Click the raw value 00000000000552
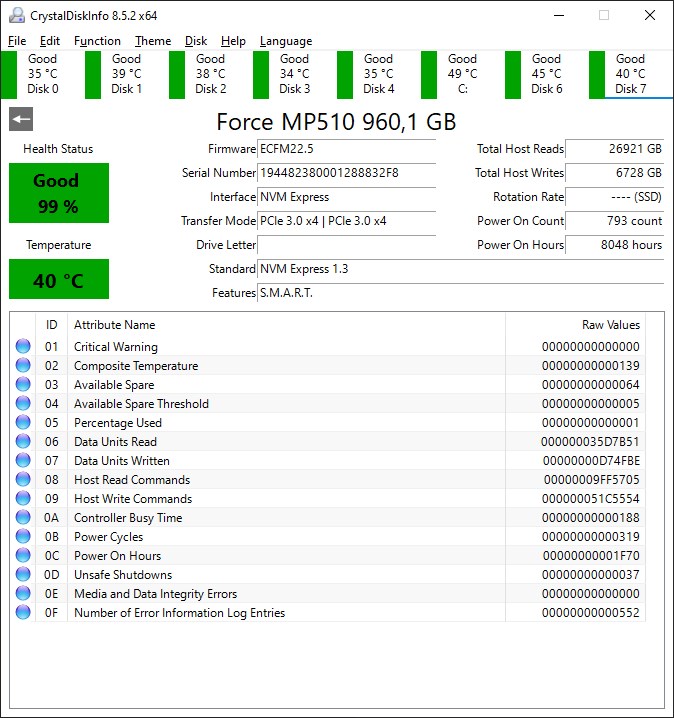The width and height of the screenshot is (674, 718). 591,613
